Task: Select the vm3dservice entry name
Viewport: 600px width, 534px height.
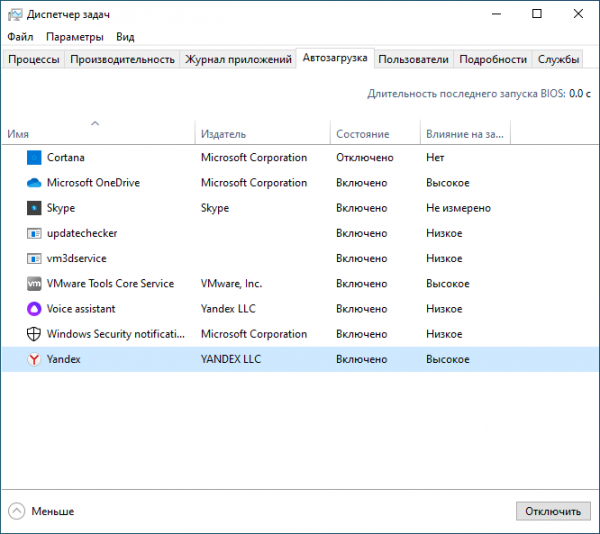Action: coord(77,259)
